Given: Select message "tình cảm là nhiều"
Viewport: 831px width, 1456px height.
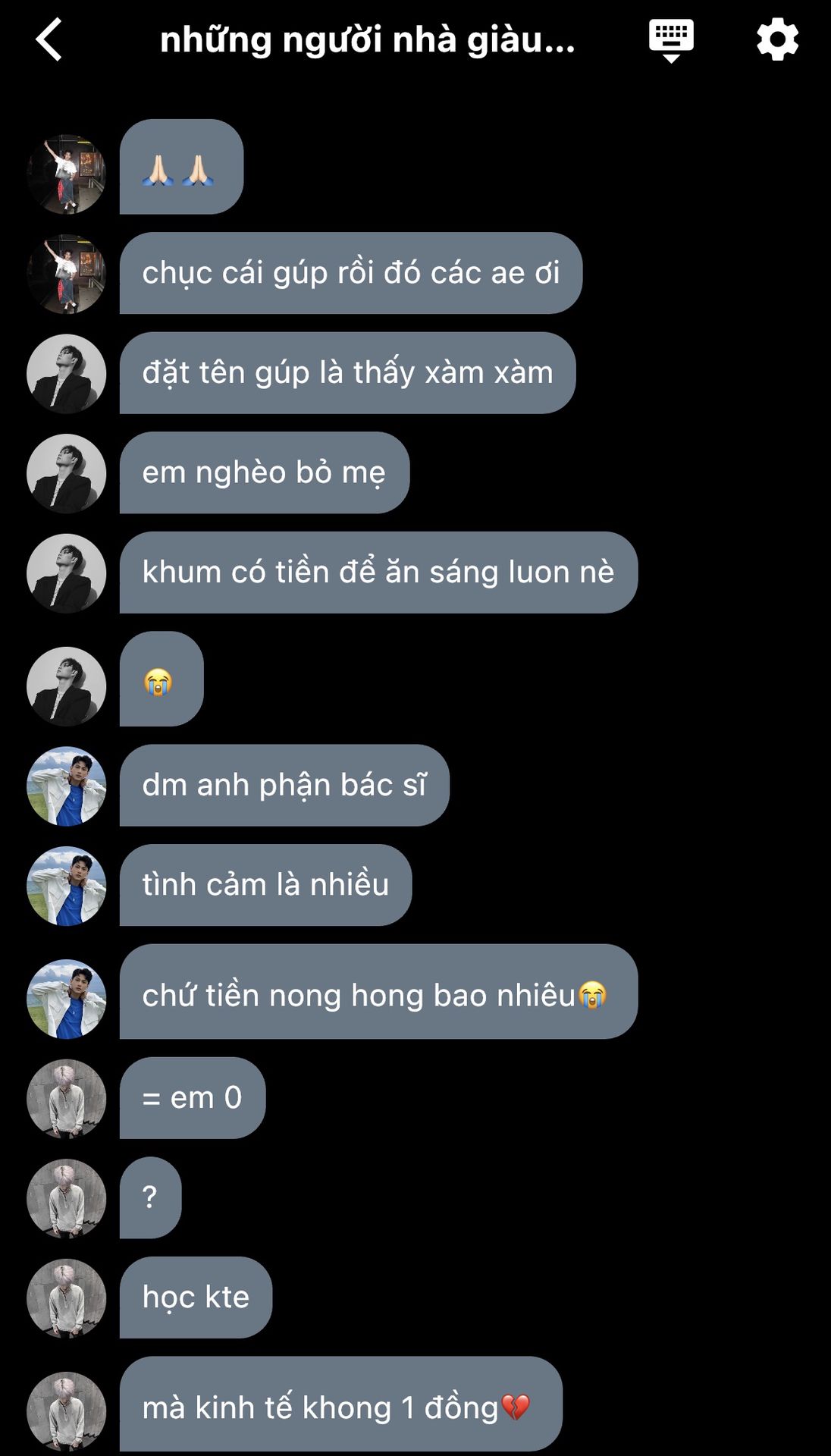Looking at the screenshot, I should pyautogui.click(x=265, y=885).
